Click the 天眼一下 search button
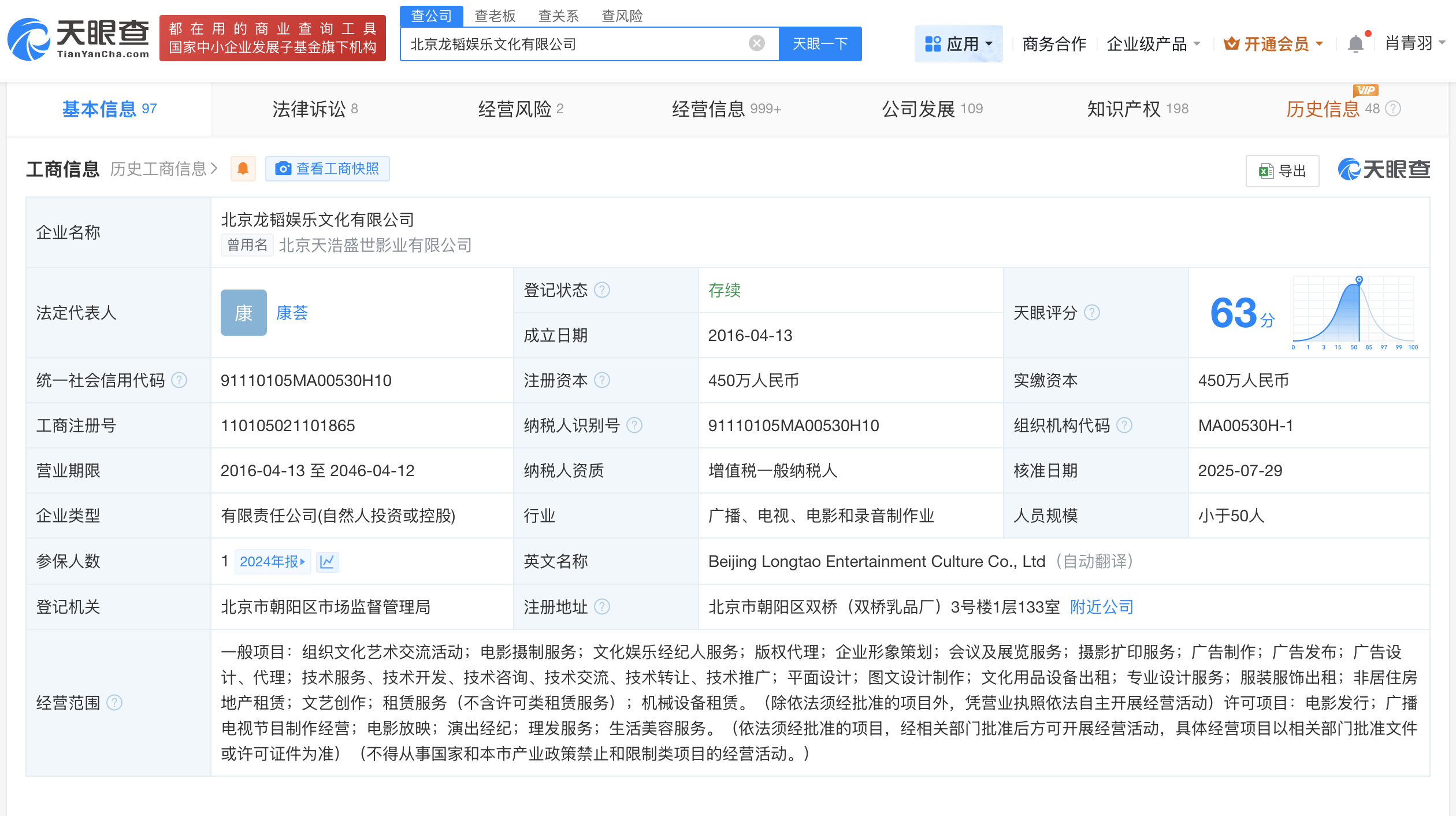 point(820,43)
